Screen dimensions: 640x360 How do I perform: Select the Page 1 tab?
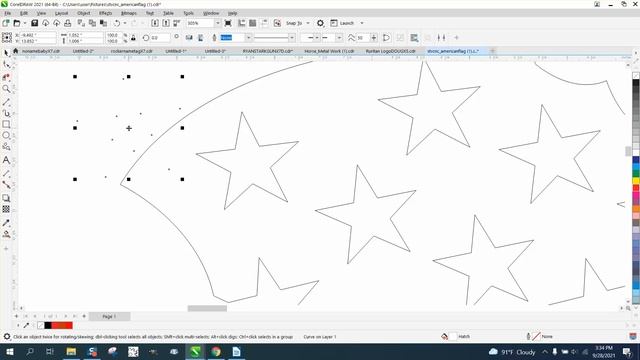pyautogui.click(x=109, y=316)
